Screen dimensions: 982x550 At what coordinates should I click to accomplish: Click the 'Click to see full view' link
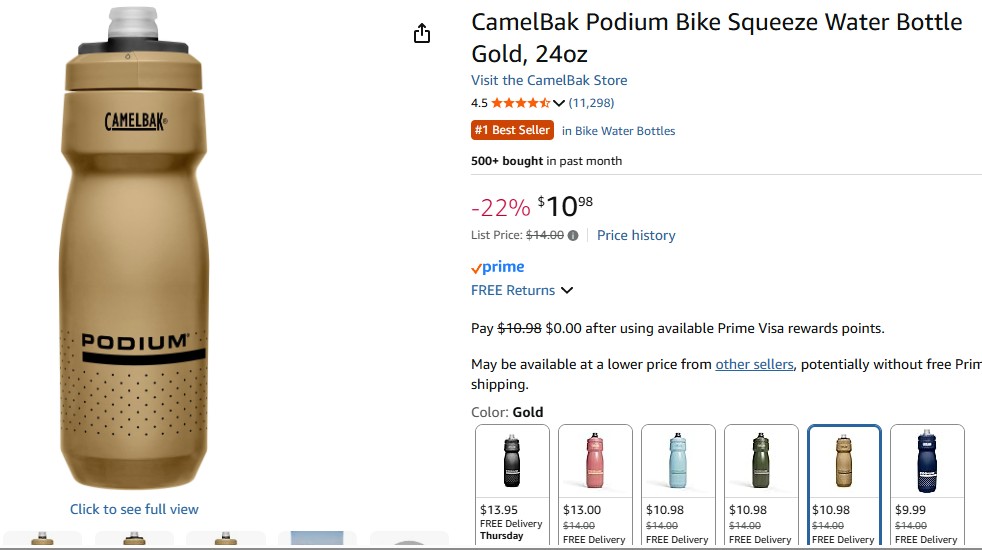[134, 509]
